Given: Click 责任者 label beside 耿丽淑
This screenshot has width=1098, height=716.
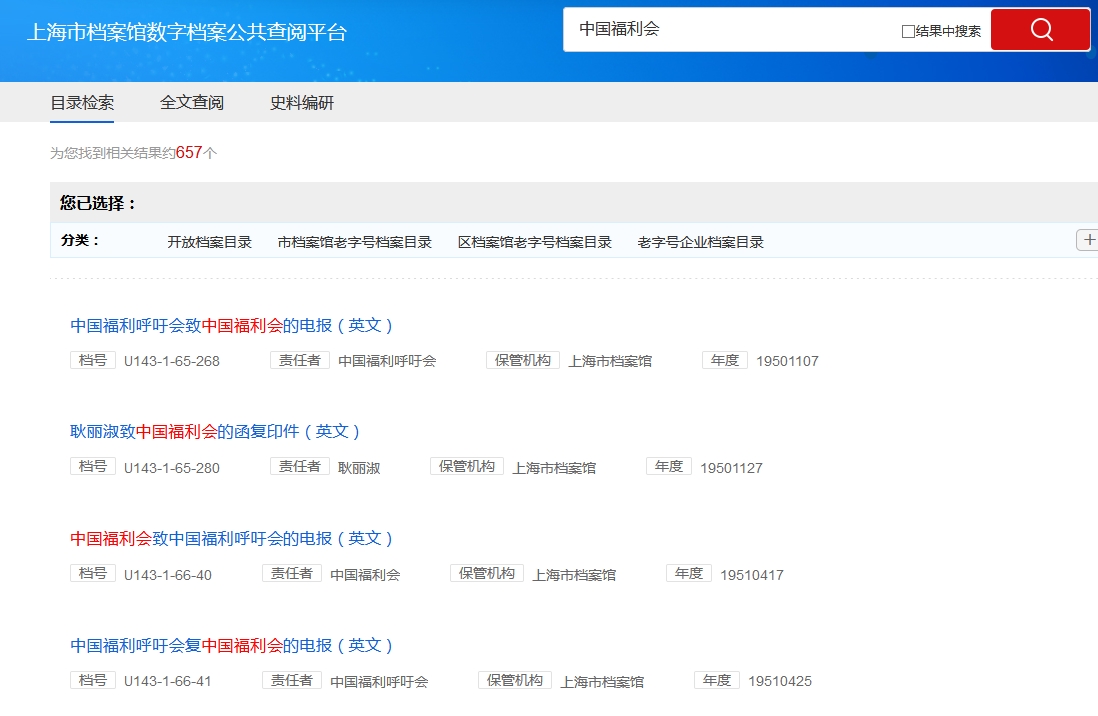Looking at the screenshot, I should (x=300, y=467).
